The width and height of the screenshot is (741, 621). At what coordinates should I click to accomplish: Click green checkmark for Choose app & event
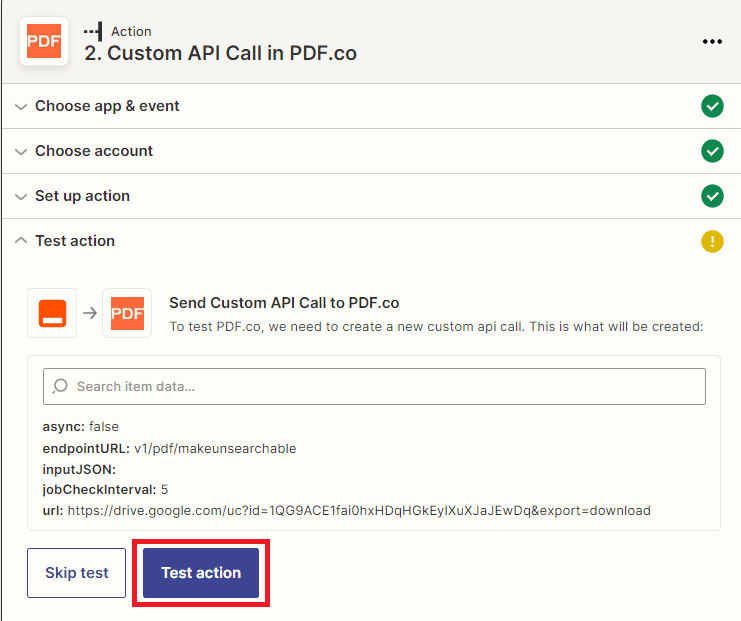click(x=712, y=106)
